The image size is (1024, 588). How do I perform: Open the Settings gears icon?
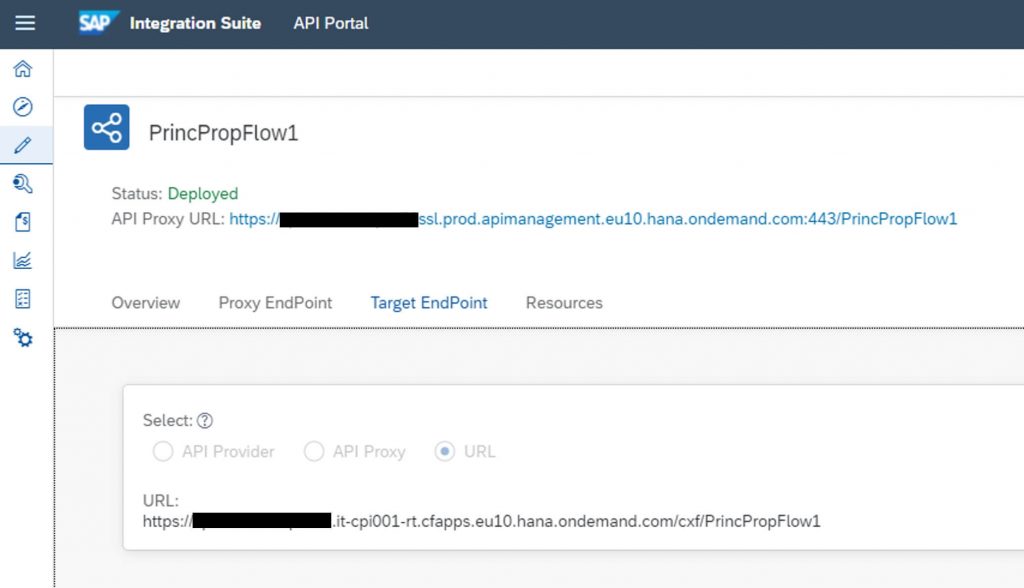(23, 338)
